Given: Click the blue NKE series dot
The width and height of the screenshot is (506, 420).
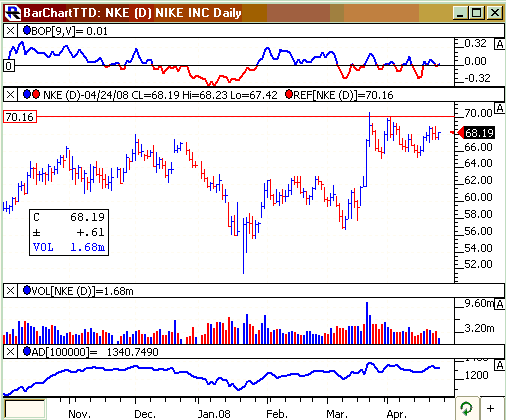Looking at the screenshot, I should click(x=27, y=95).
